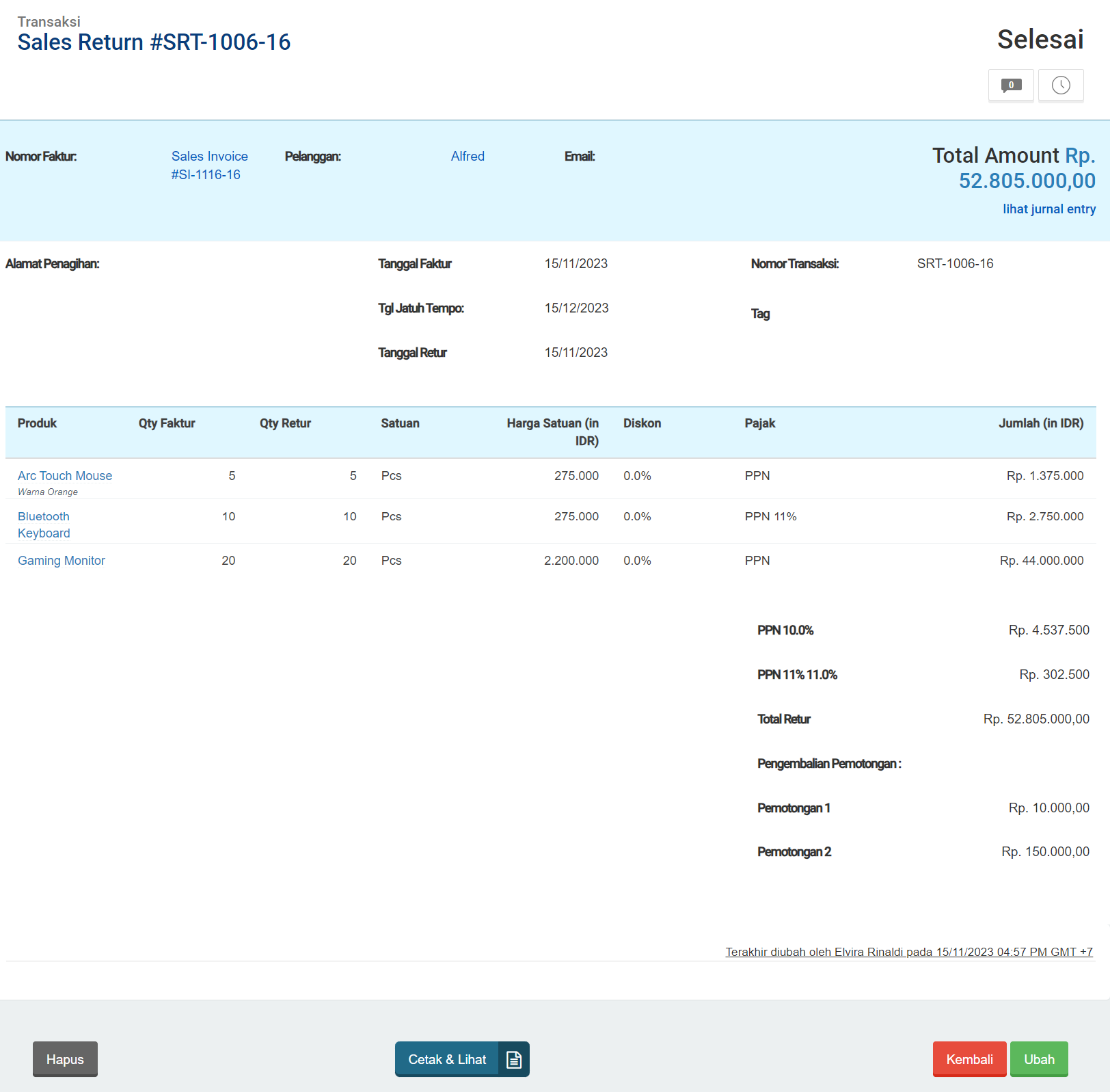Click the green Ubah button
This screenshot has width=1110, height=1092.
coord(1039,1059)
